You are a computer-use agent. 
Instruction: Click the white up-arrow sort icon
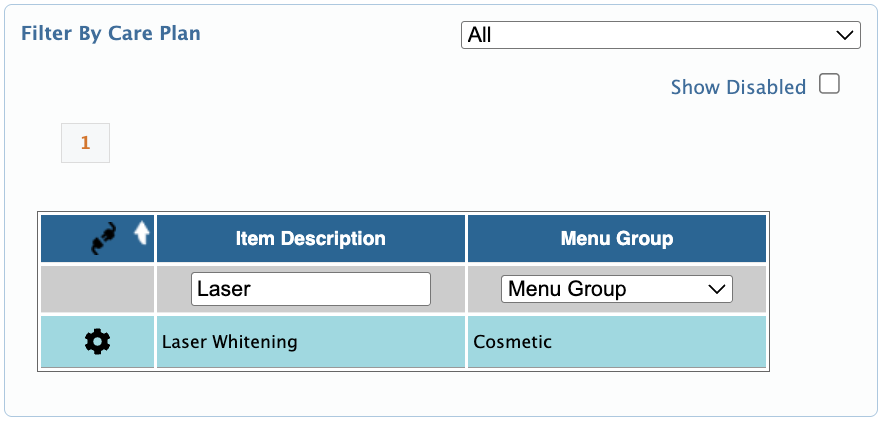pos(142,233)
